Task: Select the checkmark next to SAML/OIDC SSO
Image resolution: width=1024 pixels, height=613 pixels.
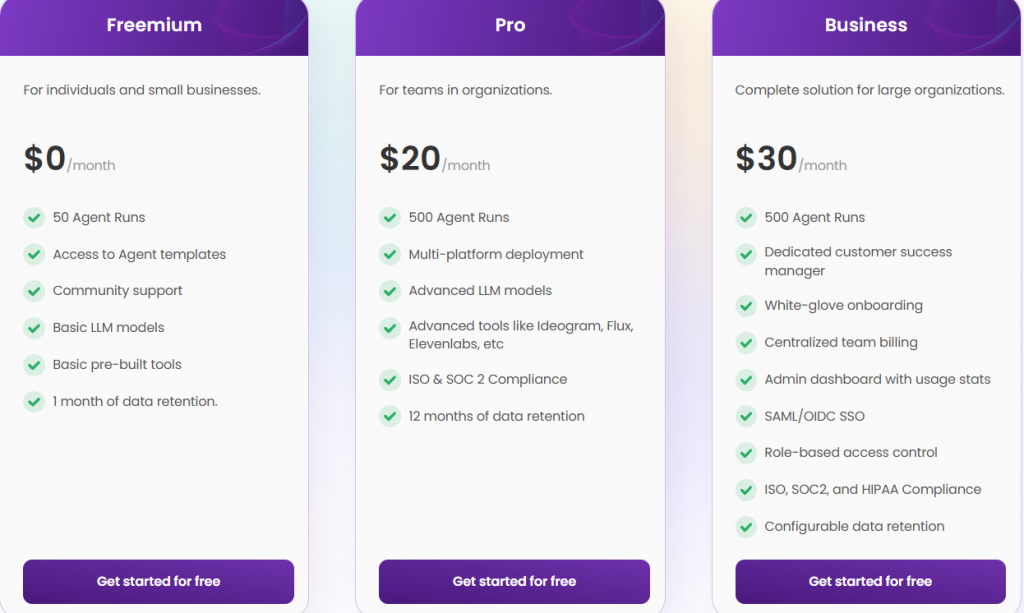Action: click(746, 416)
